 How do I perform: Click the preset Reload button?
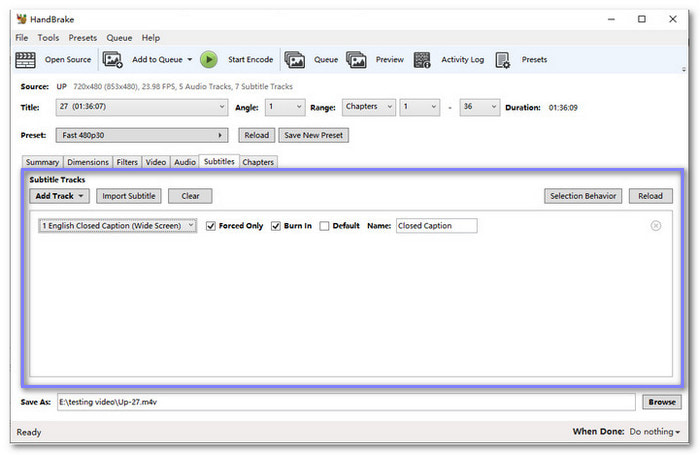pyautogui.click(x=257, y=135)
